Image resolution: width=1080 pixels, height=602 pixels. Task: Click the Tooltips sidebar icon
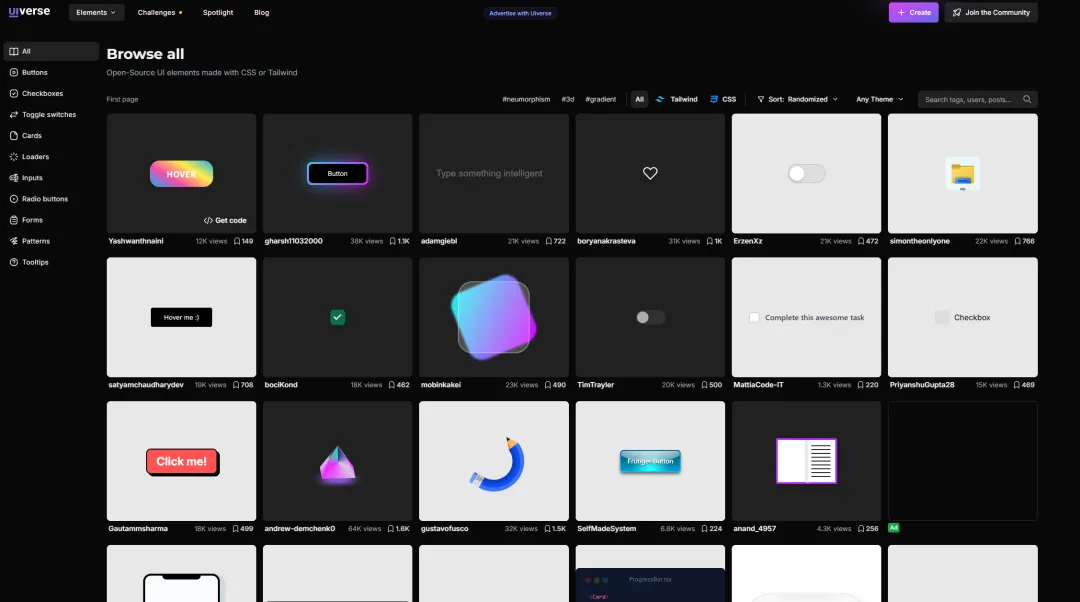14,262
